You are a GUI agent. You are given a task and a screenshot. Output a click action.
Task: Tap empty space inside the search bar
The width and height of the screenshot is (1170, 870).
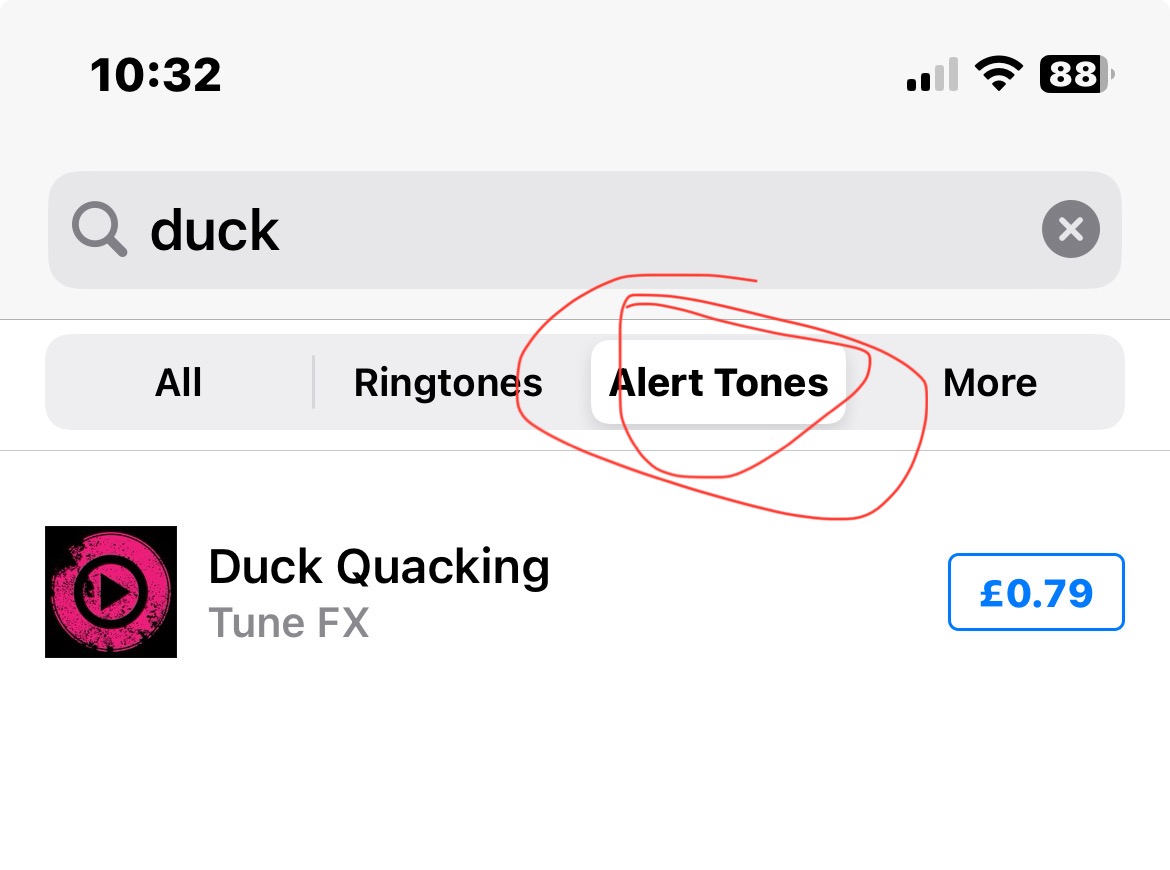(x=650, y=231)
